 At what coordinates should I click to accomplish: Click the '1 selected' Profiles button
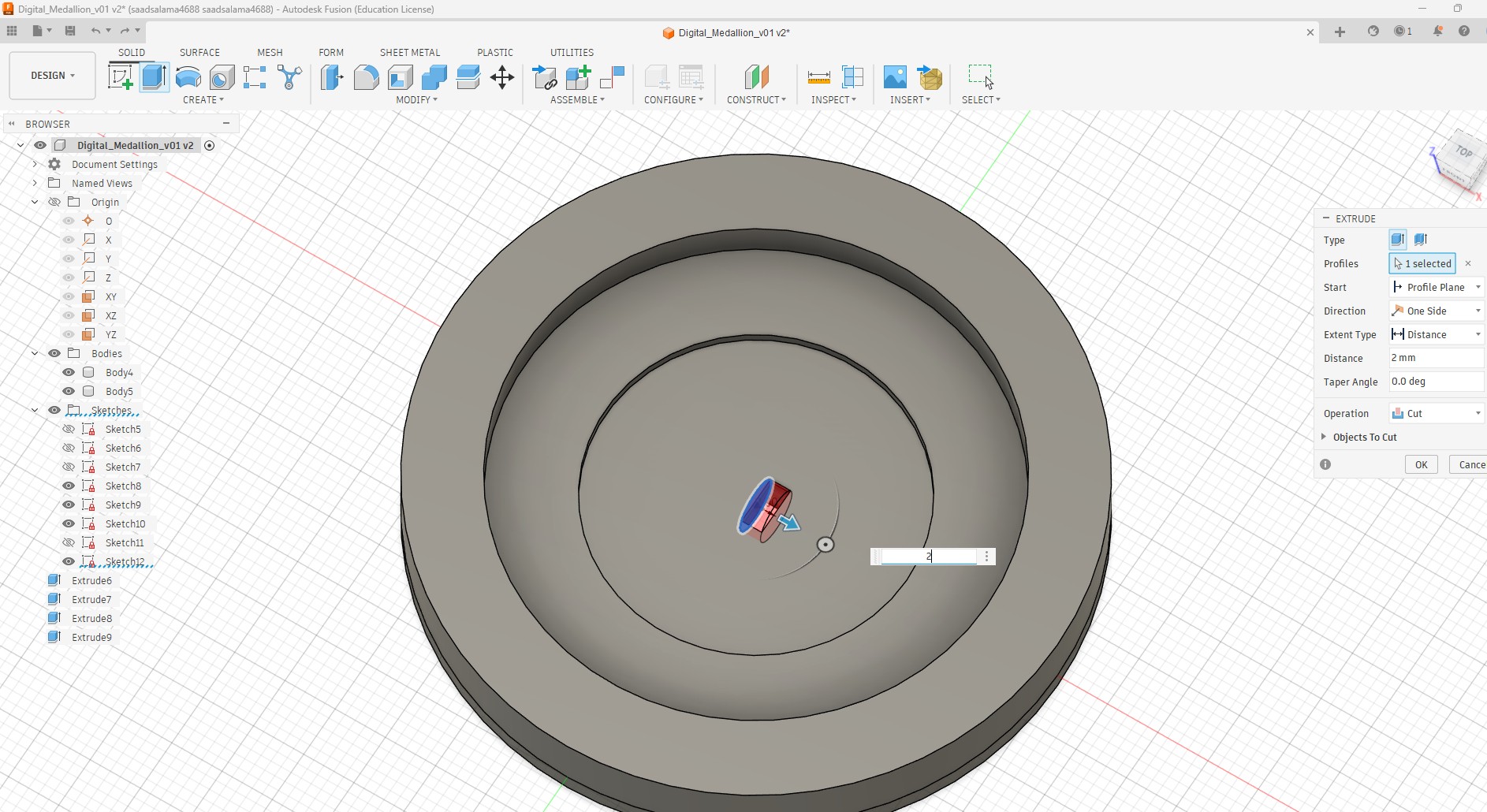[1422, 263]
